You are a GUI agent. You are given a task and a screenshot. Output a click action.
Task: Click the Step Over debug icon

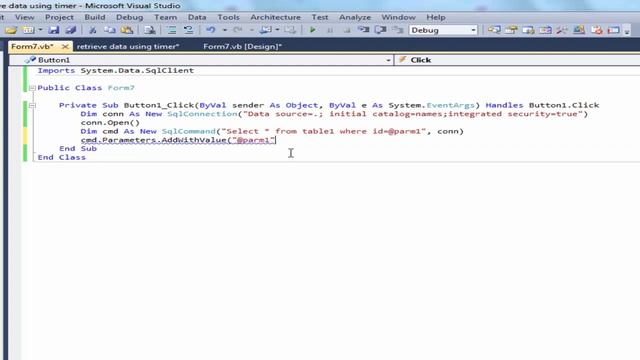tap(380, 30)
